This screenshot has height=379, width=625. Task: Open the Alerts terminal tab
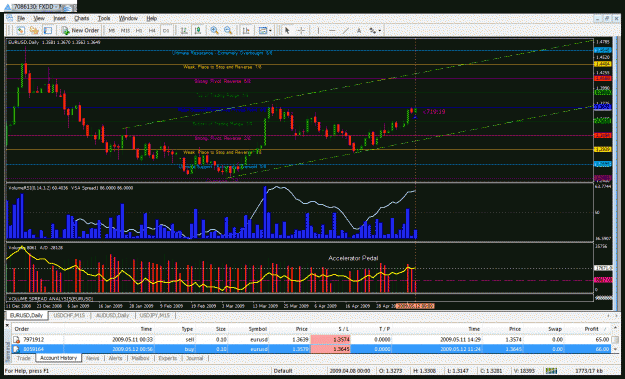116,358
